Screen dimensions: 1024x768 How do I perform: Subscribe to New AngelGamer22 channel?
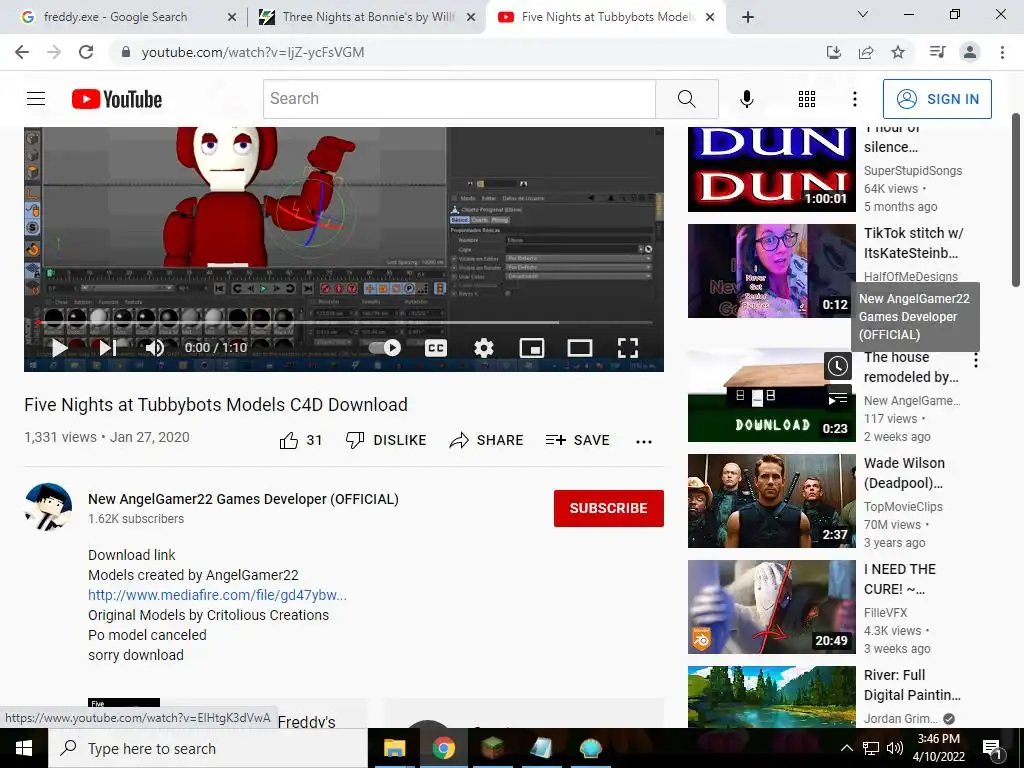click(609, 508)
